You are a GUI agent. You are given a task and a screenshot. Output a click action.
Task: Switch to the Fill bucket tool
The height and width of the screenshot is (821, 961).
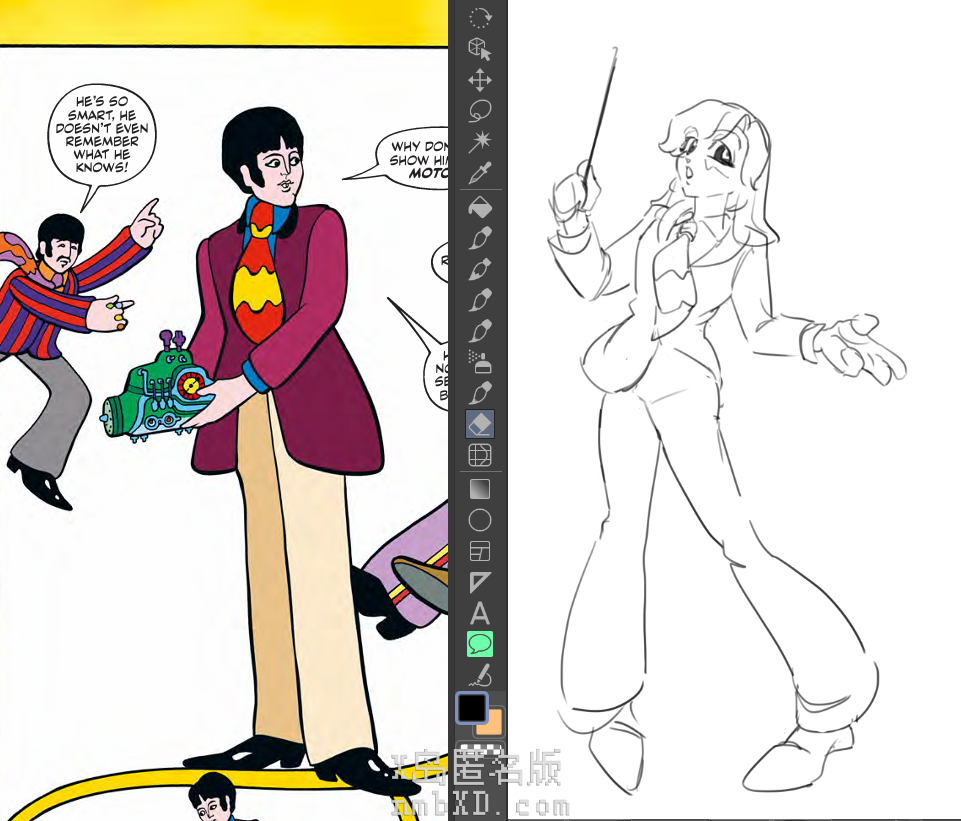pyautogui.click(x=480, y=208)
